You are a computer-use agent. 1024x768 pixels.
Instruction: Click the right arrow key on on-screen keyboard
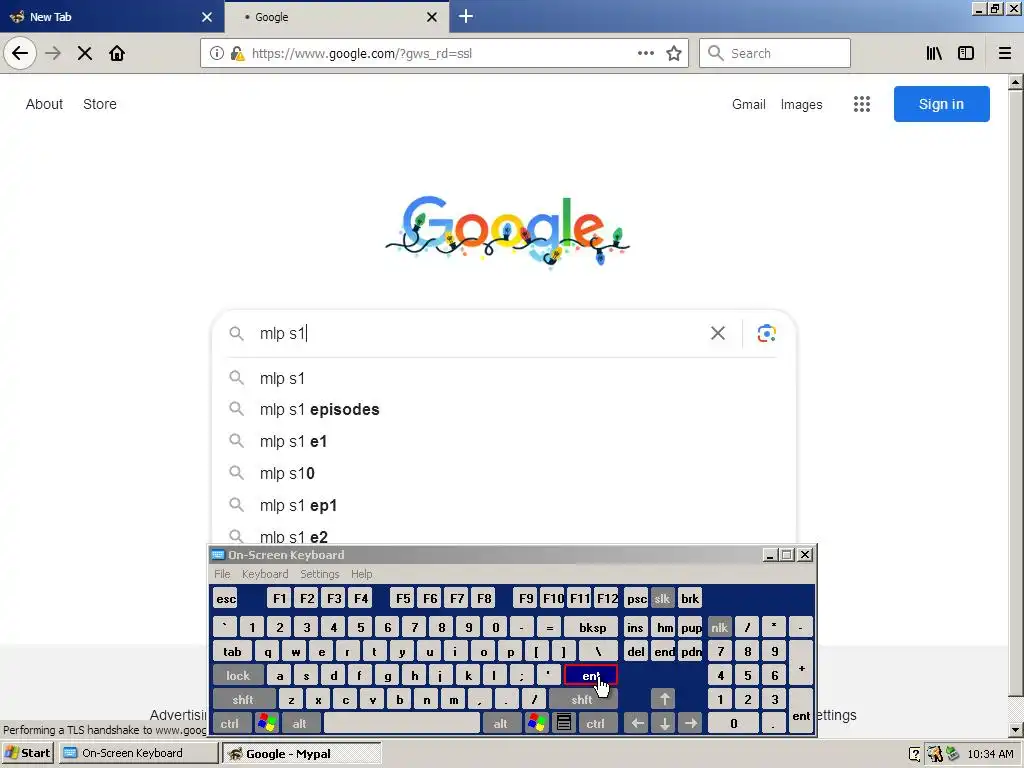(691, 723)
